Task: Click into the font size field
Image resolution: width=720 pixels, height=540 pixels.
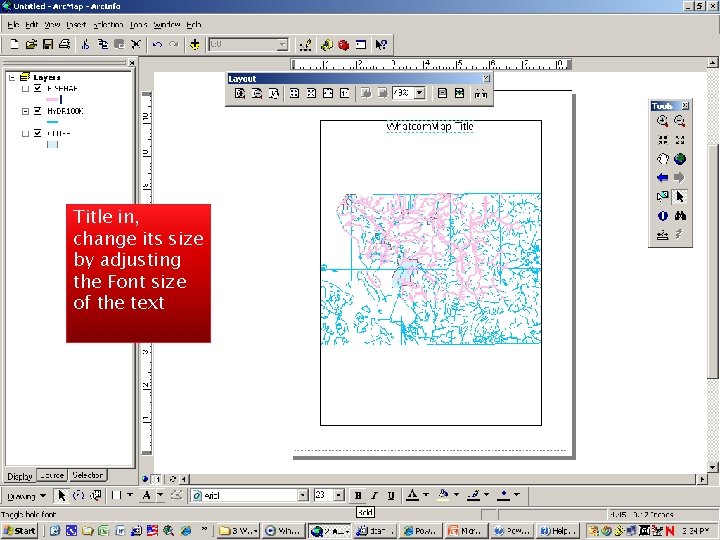Action: click(x=324, y=495)
